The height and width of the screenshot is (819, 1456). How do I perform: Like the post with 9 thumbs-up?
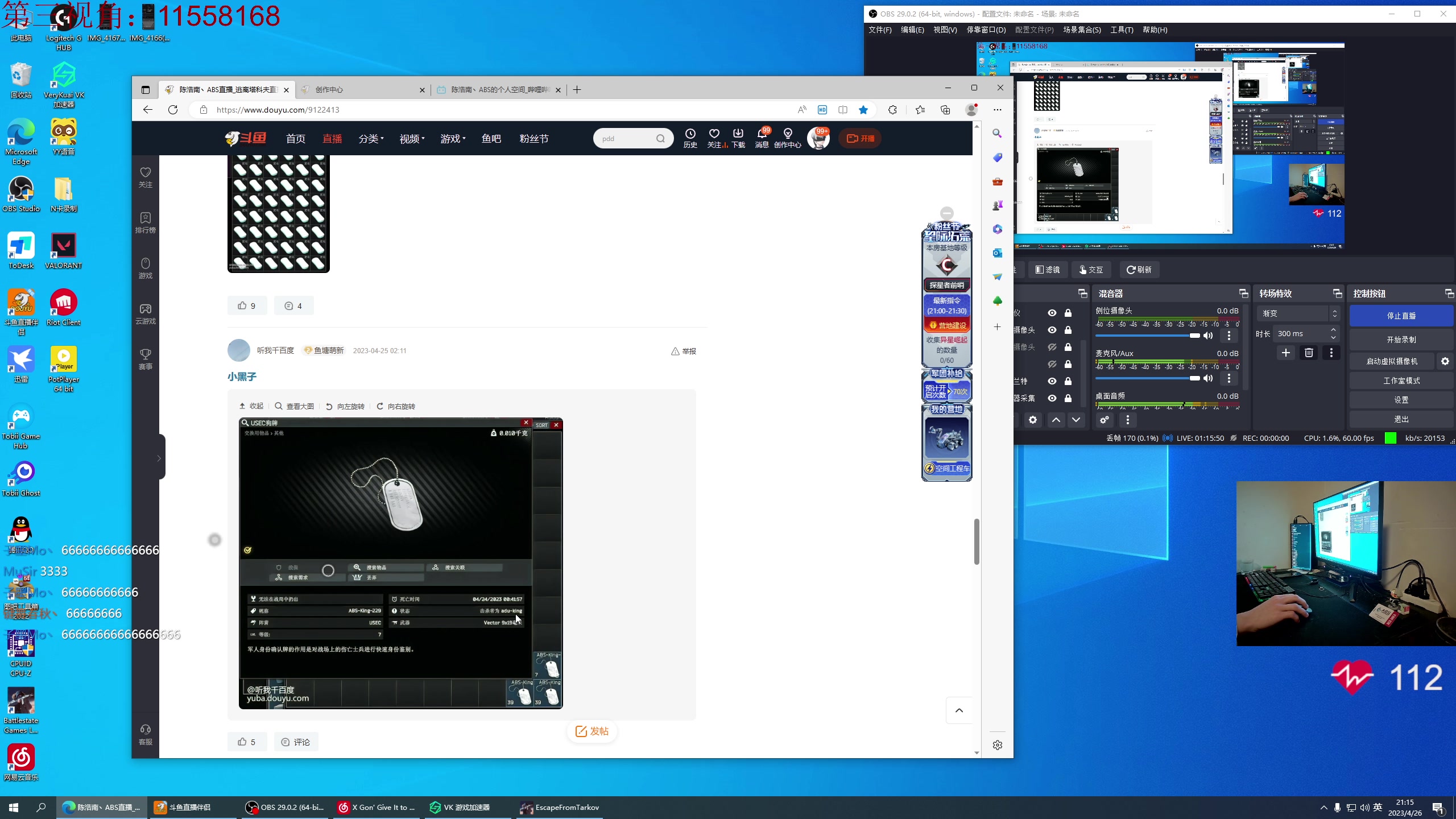[246, 305]
